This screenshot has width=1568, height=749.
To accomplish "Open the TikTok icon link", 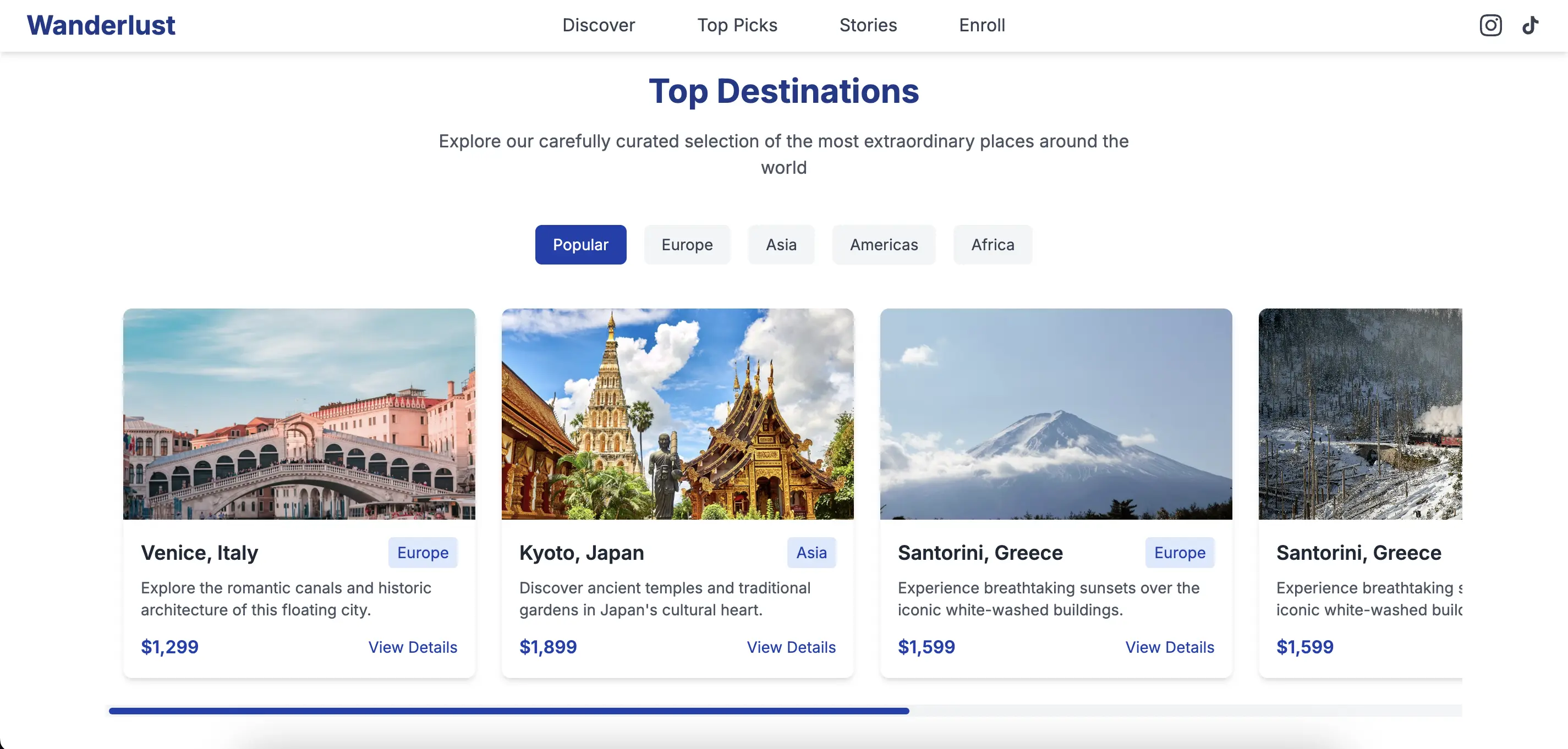I will coord(1530,25).
